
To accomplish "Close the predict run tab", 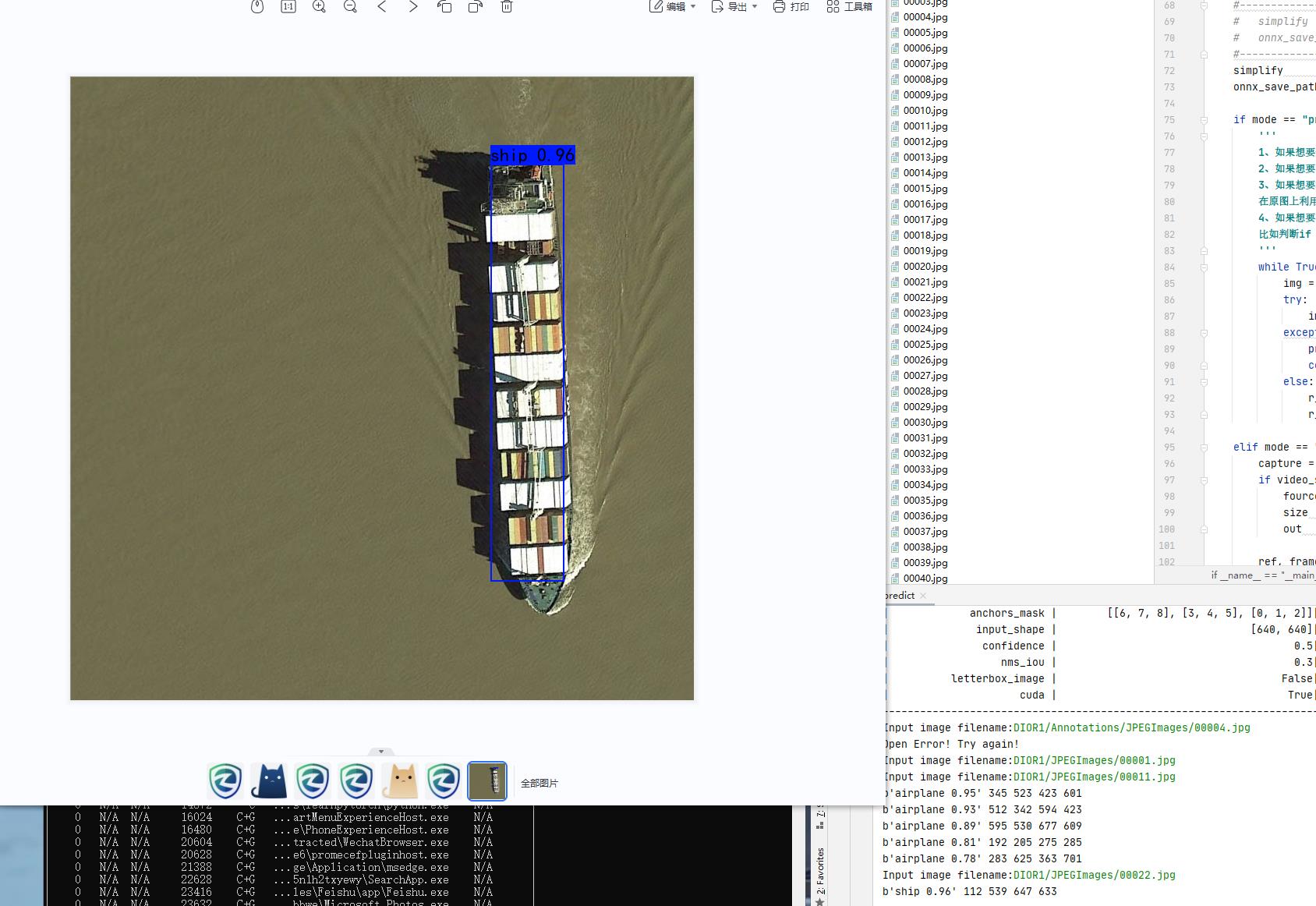I will [x=923, y=596].
